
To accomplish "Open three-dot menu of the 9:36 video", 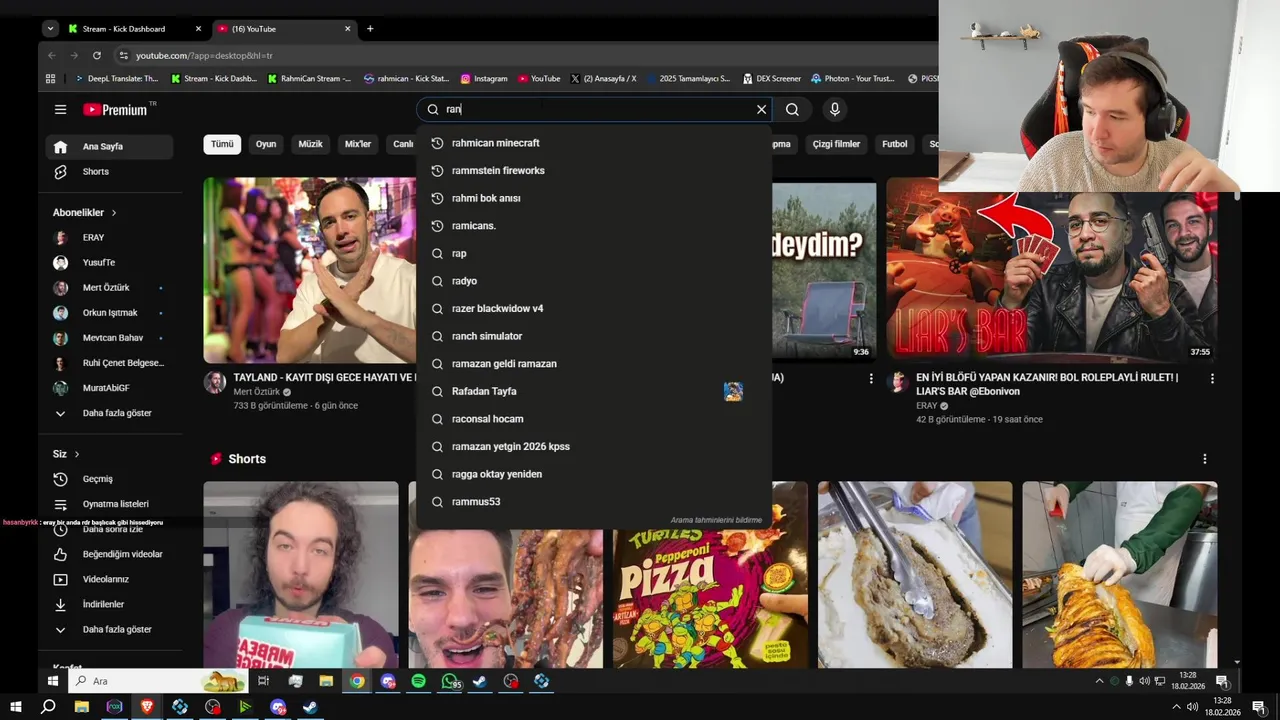I will coord(871,379).
